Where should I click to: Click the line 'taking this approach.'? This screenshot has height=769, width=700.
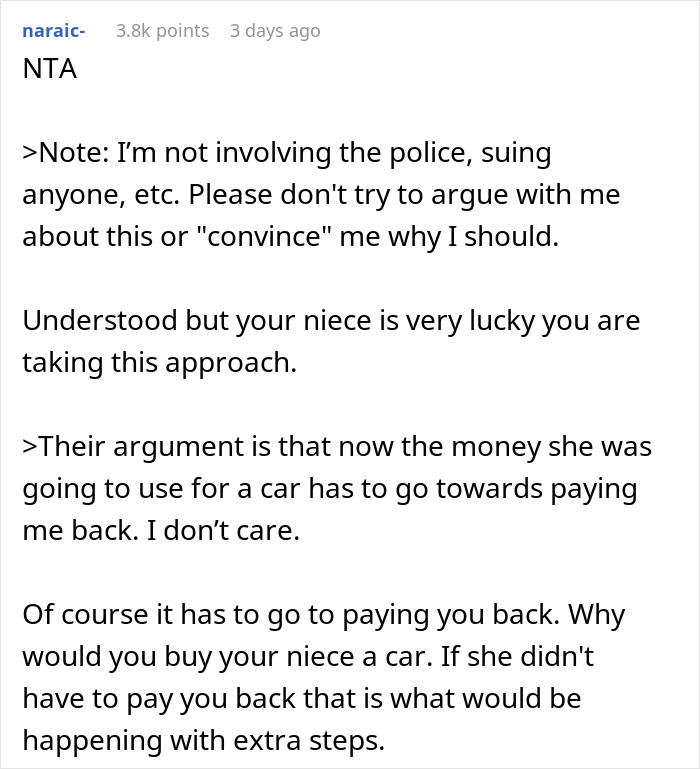point(160,364)
